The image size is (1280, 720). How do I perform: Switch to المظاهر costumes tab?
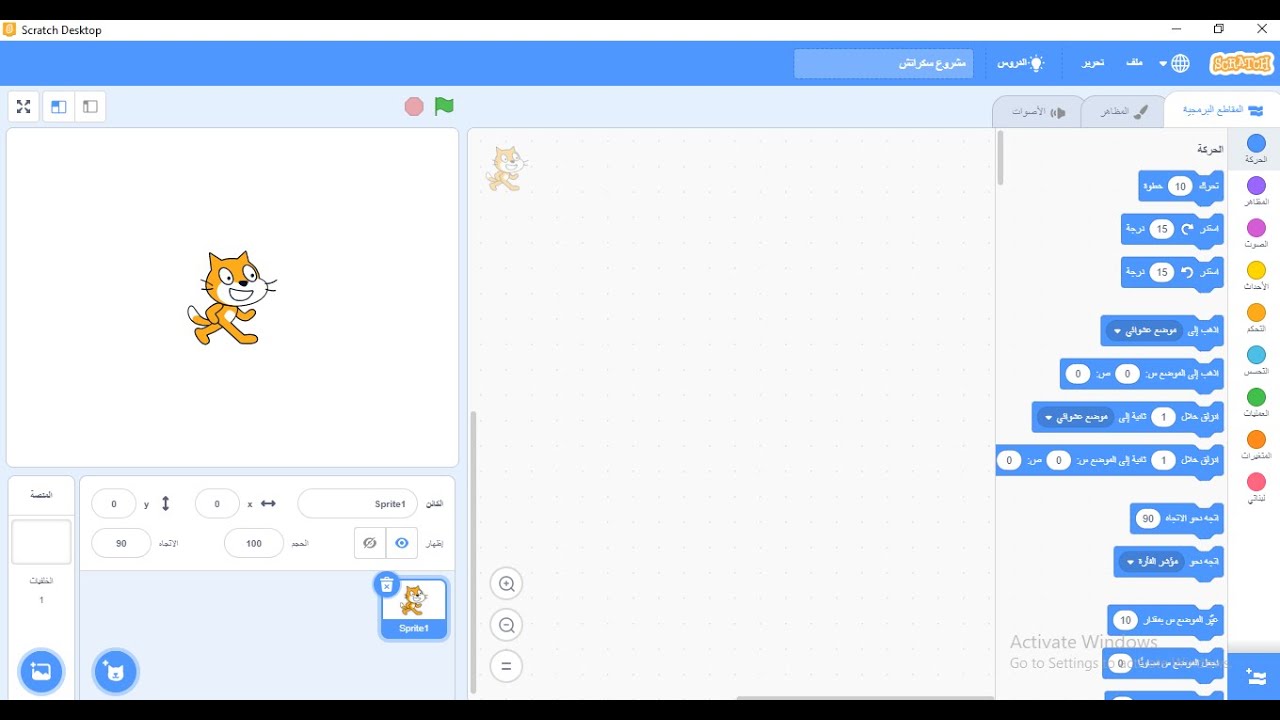coord(1124,111)
